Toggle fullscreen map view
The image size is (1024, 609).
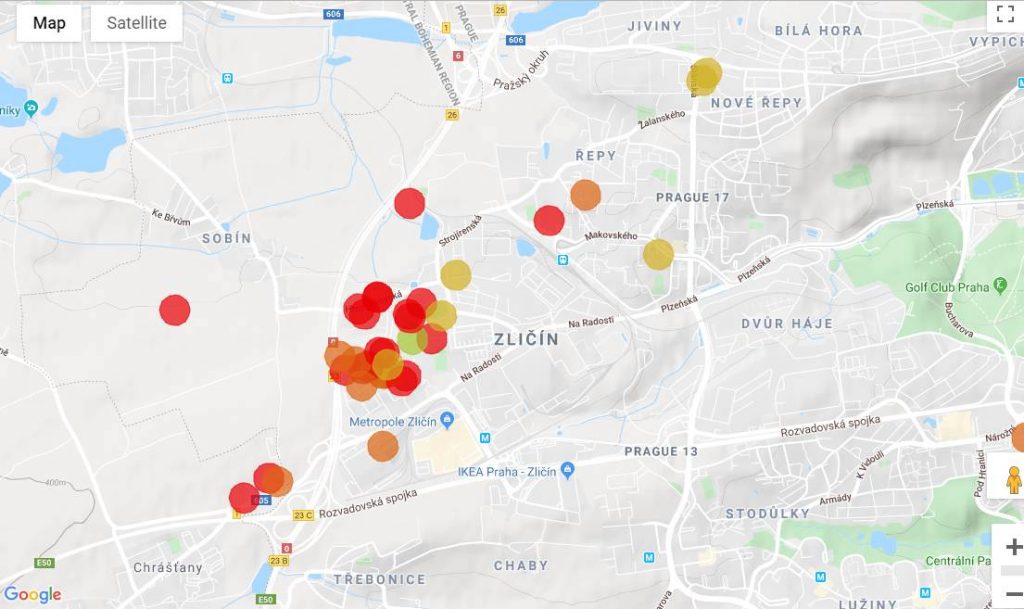click(1003, 14)
